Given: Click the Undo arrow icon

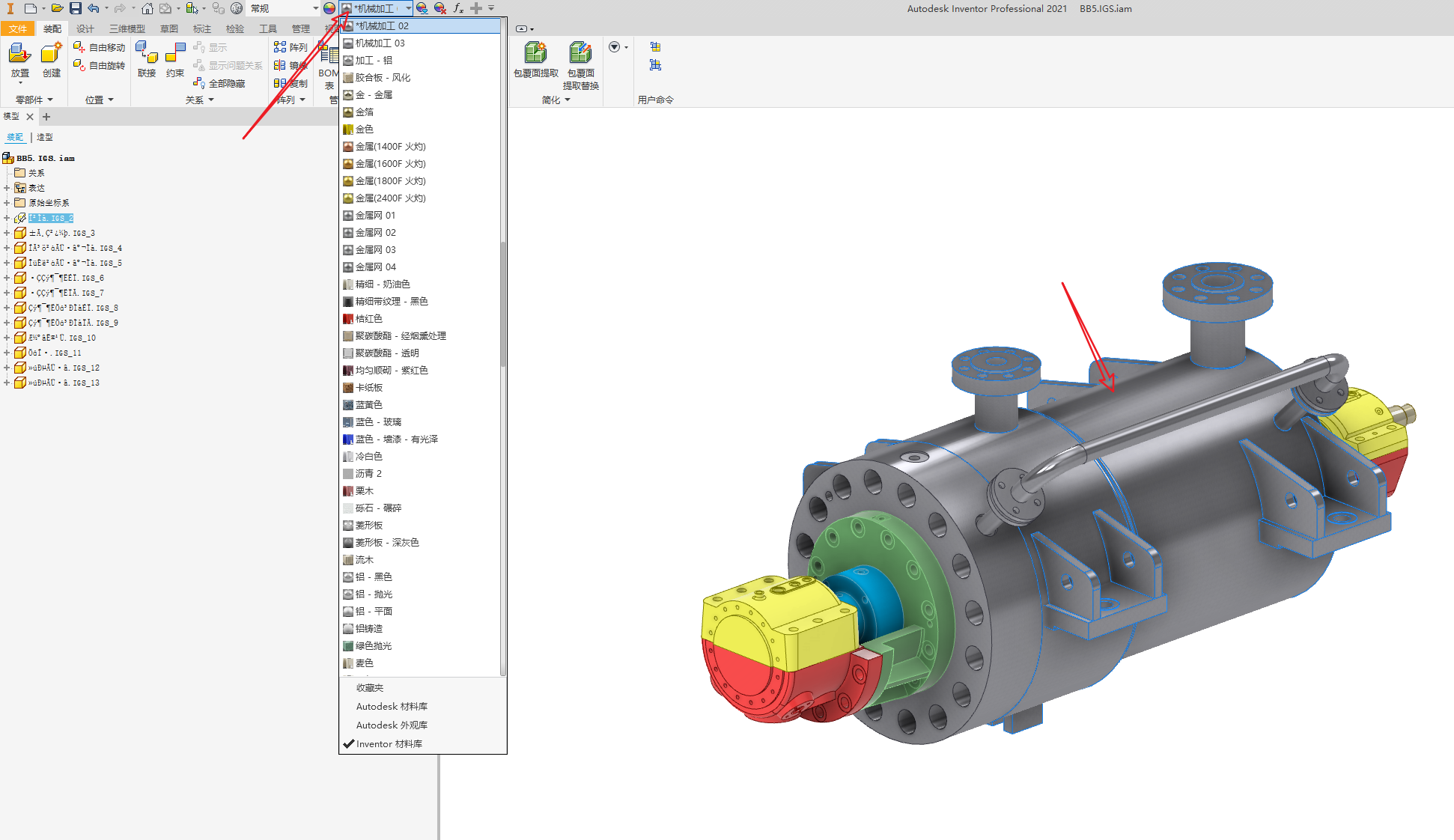Looking at the screenshot, I should pos(93,8).
